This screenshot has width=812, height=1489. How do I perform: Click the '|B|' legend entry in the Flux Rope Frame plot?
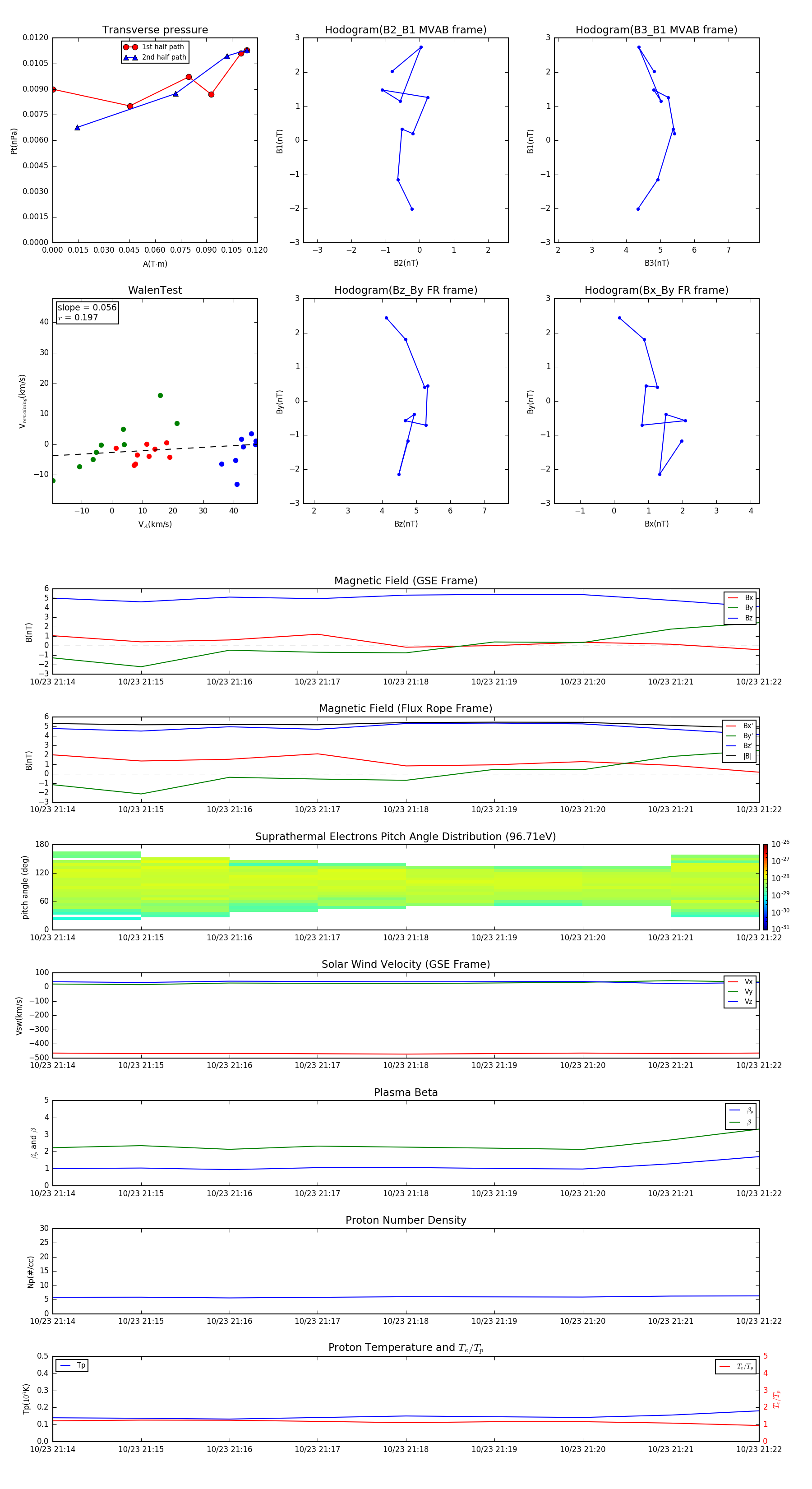(740, 756)
